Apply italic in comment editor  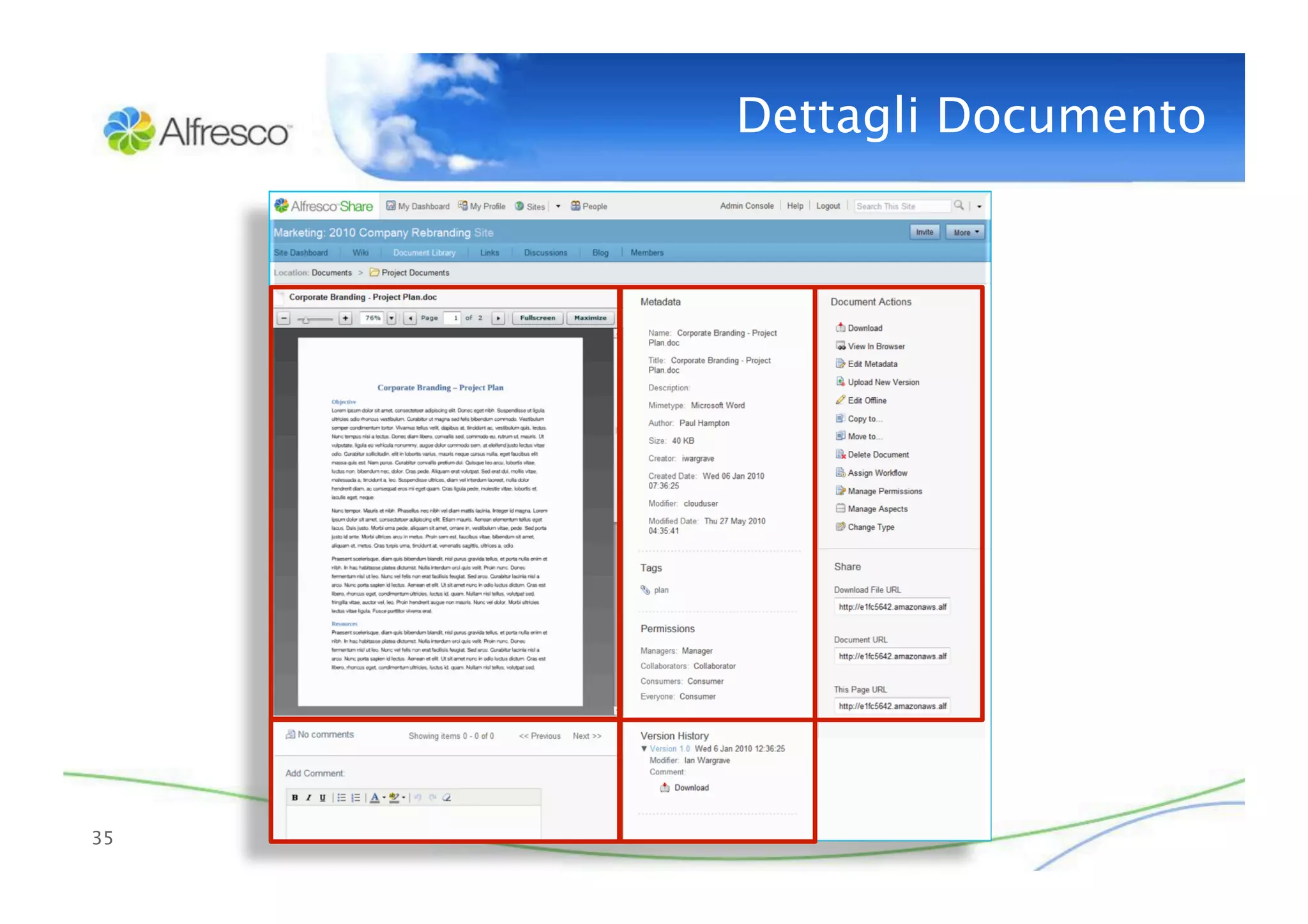coord(308,797)
